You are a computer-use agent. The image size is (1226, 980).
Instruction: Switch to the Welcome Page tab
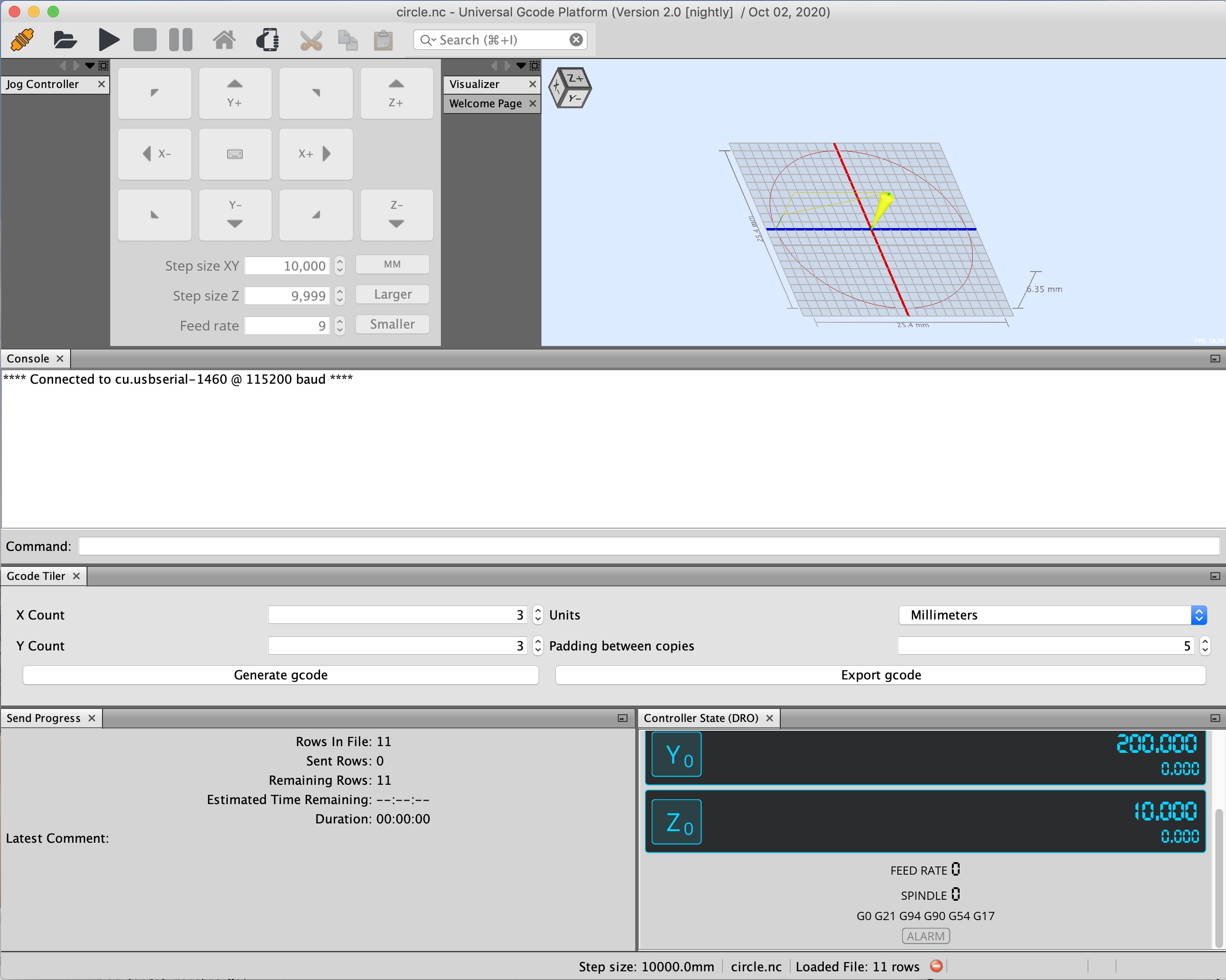[x=485, y=103]
